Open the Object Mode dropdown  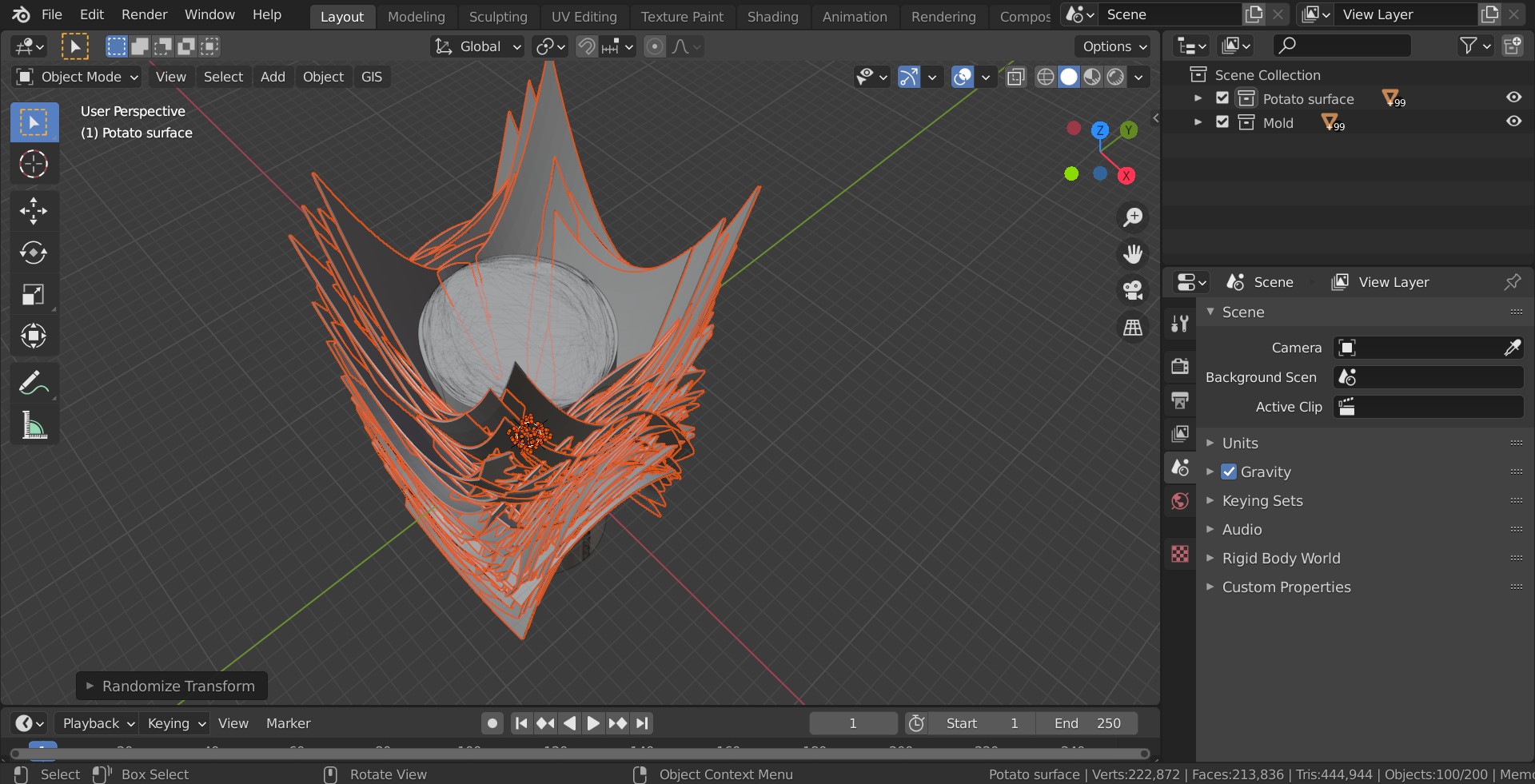pyautogui.click(x=78, y=77)
